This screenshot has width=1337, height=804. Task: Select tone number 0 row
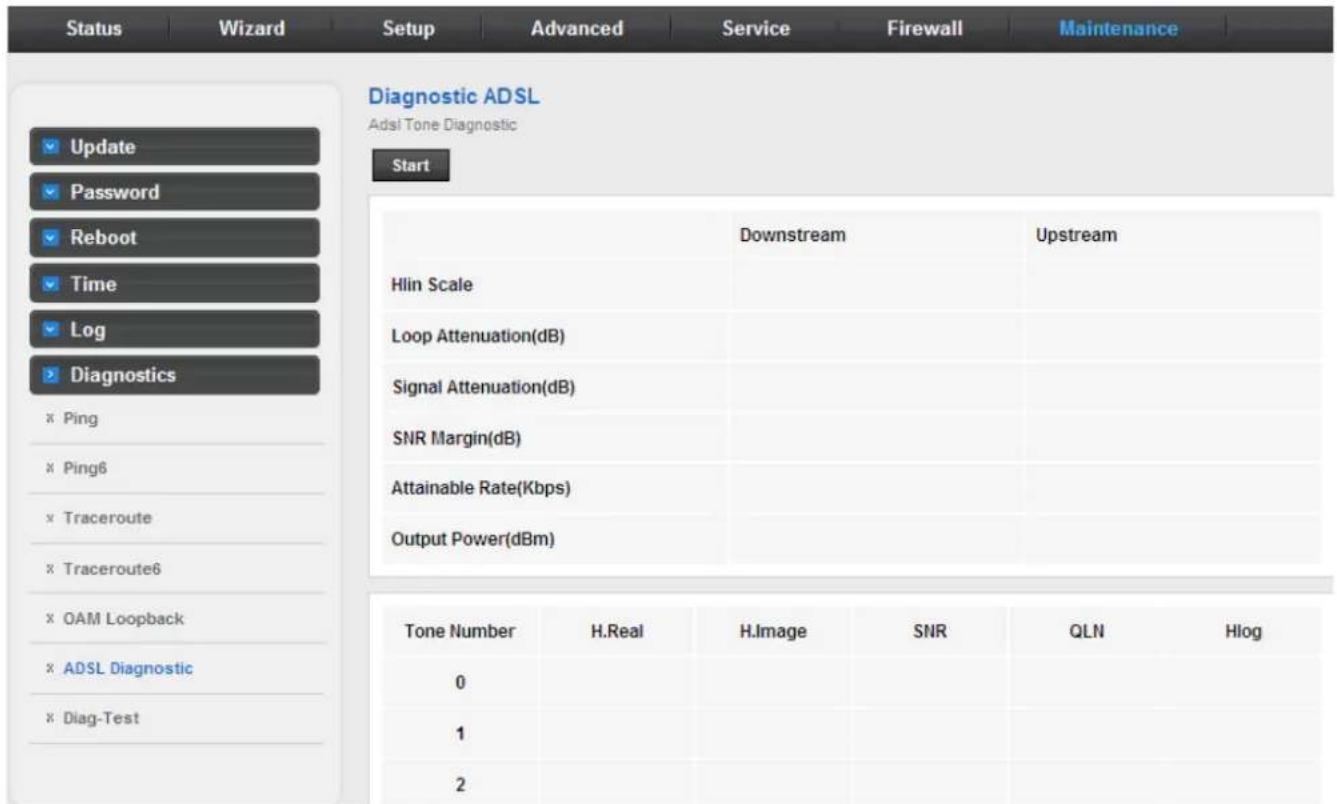(852, 683)
